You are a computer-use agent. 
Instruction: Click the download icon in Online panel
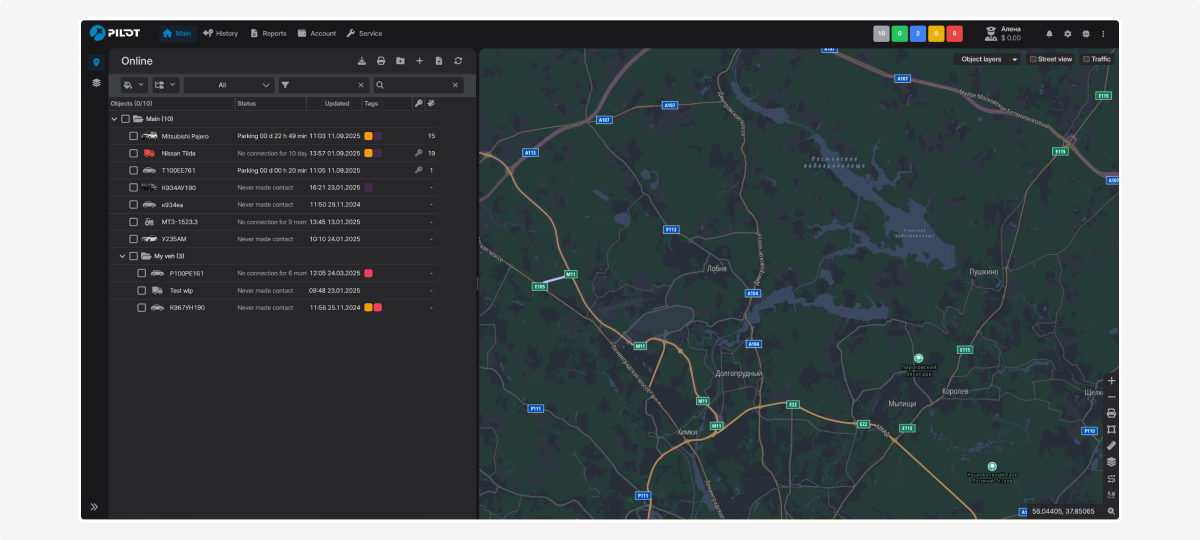pos(362,61)
